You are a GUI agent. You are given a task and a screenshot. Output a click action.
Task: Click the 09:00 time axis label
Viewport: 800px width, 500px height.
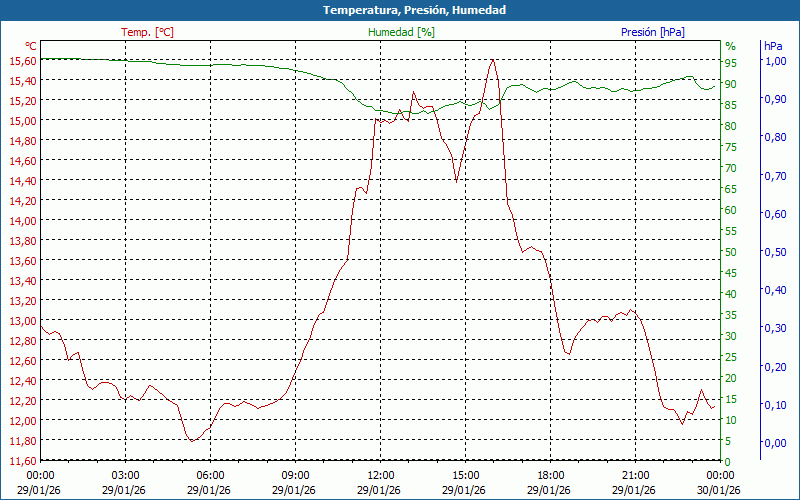(x=295, y=475)
